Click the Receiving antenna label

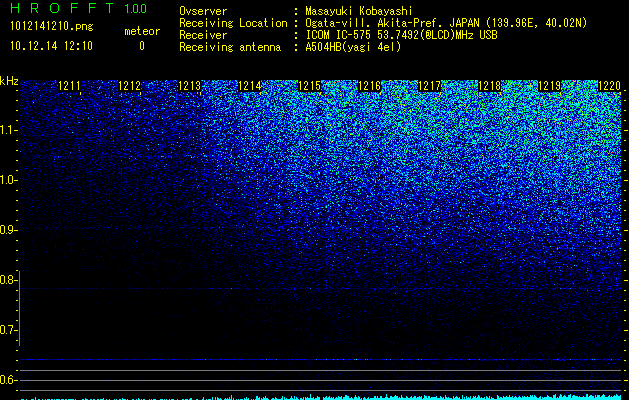(230, 47)
